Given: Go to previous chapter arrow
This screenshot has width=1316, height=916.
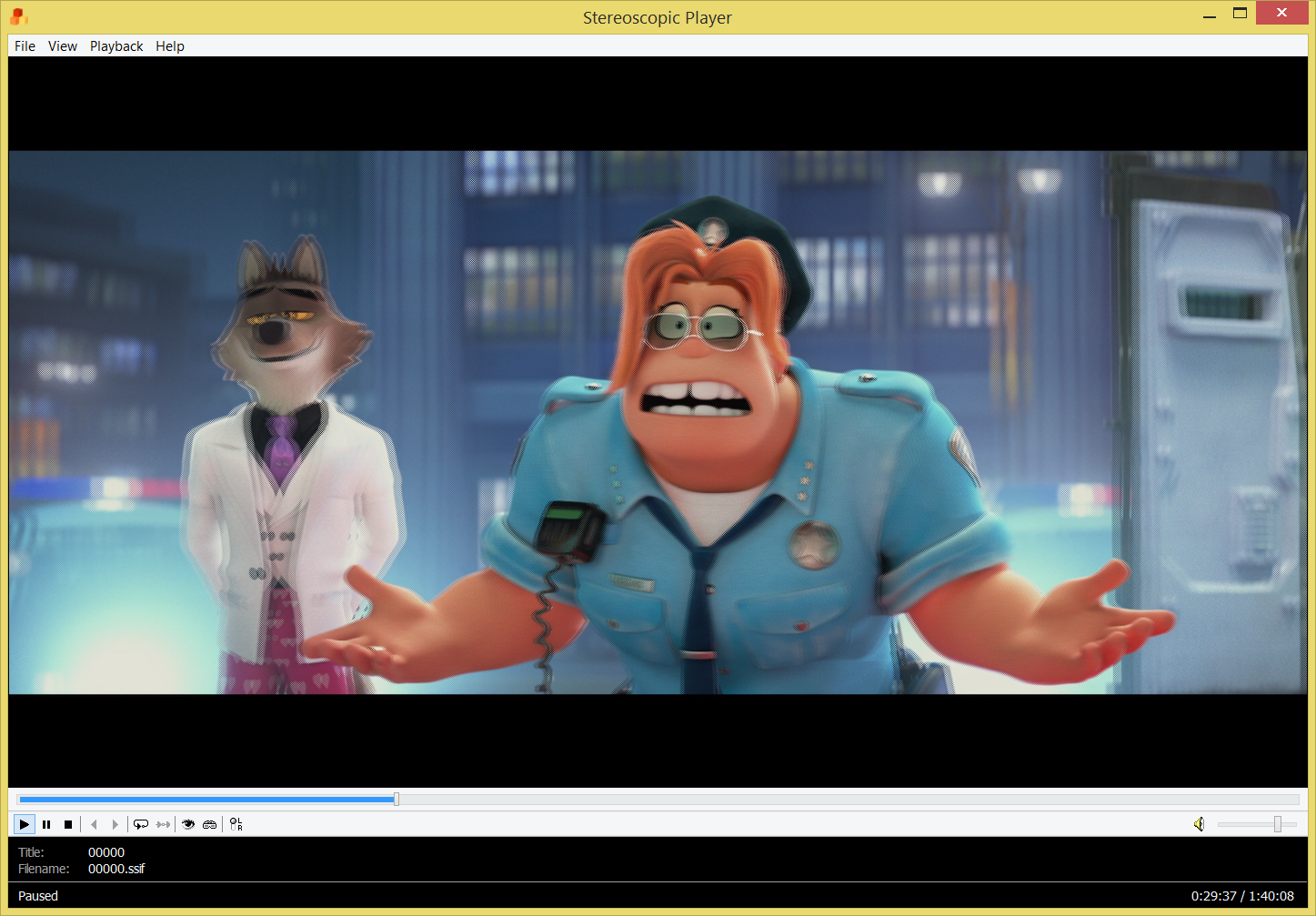Looking at the screenshot, I should click(x=94, y=824).
